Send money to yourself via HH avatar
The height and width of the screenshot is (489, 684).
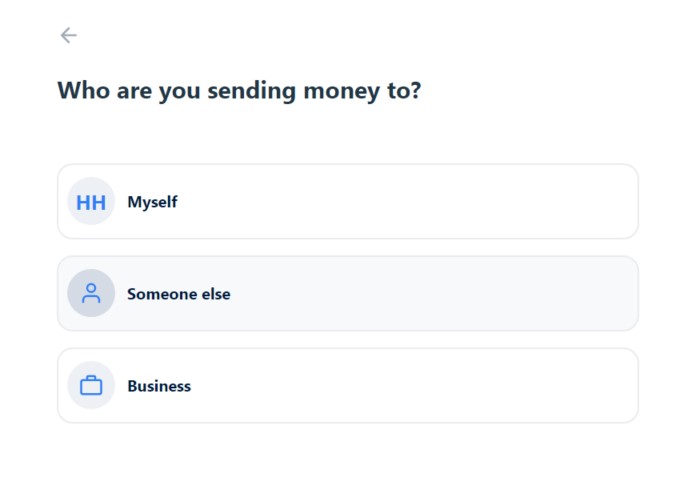(x=91, y=201)
